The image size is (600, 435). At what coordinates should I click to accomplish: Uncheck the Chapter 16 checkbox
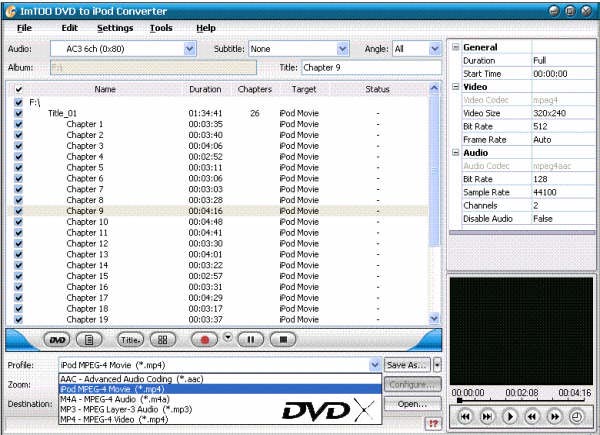[18, 287]
